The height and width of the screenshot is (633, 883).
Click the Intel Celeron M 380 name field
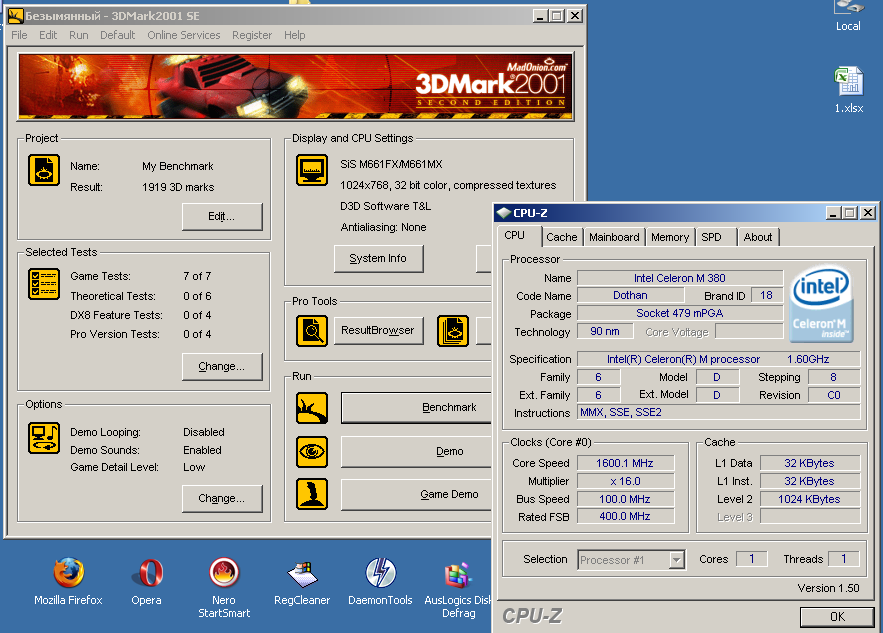(x=680, y=278)
